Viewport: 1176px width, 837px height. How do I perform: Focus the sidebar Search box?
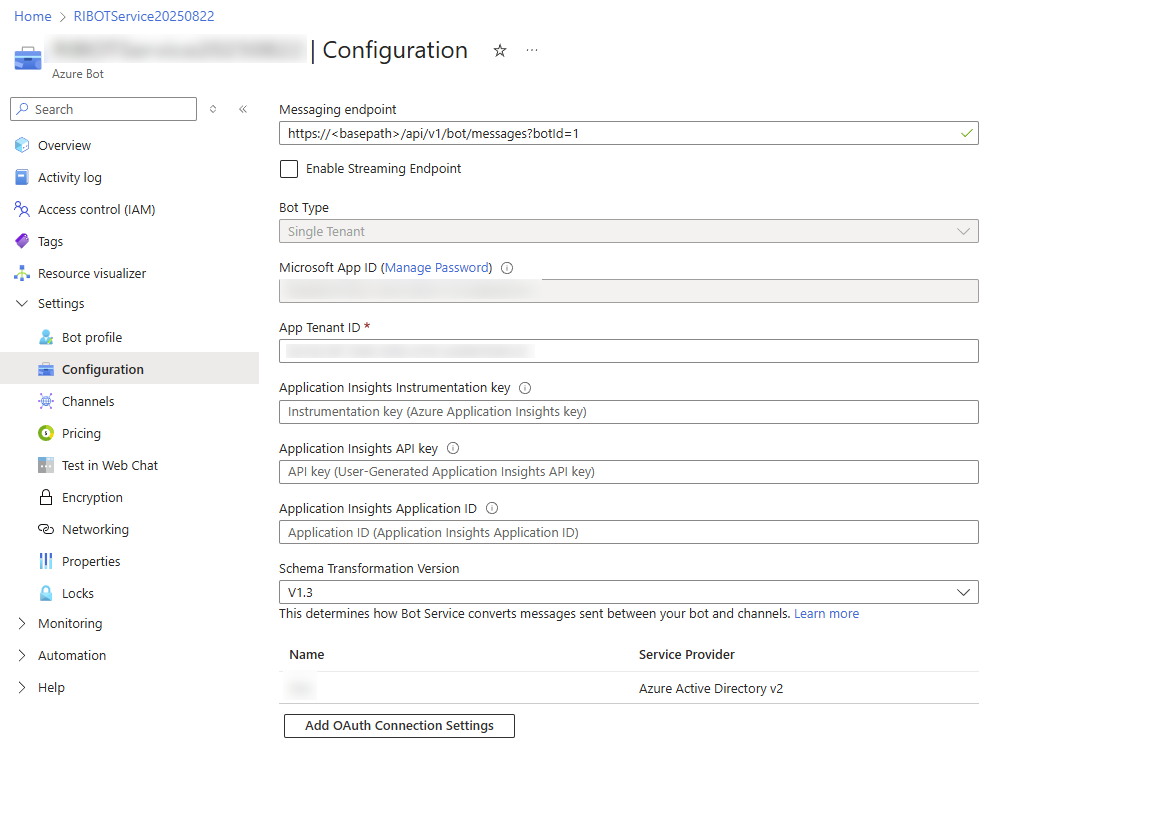click(x=104, y=110)
